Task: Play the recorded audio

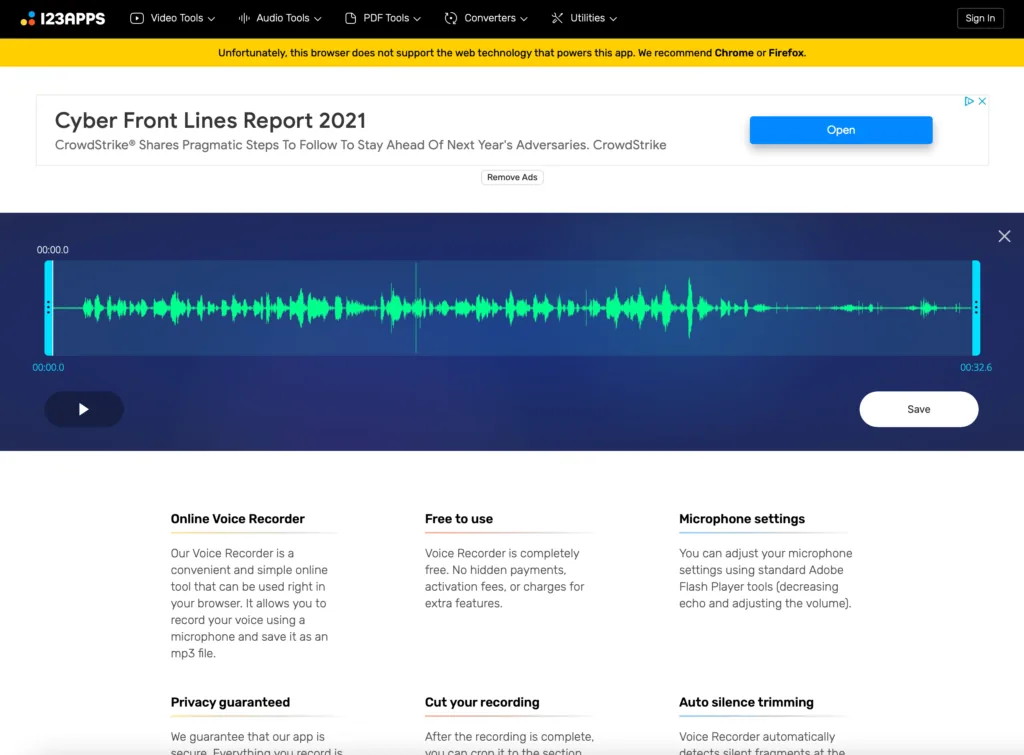Action: pyautogui.click(x=84, y=410)
